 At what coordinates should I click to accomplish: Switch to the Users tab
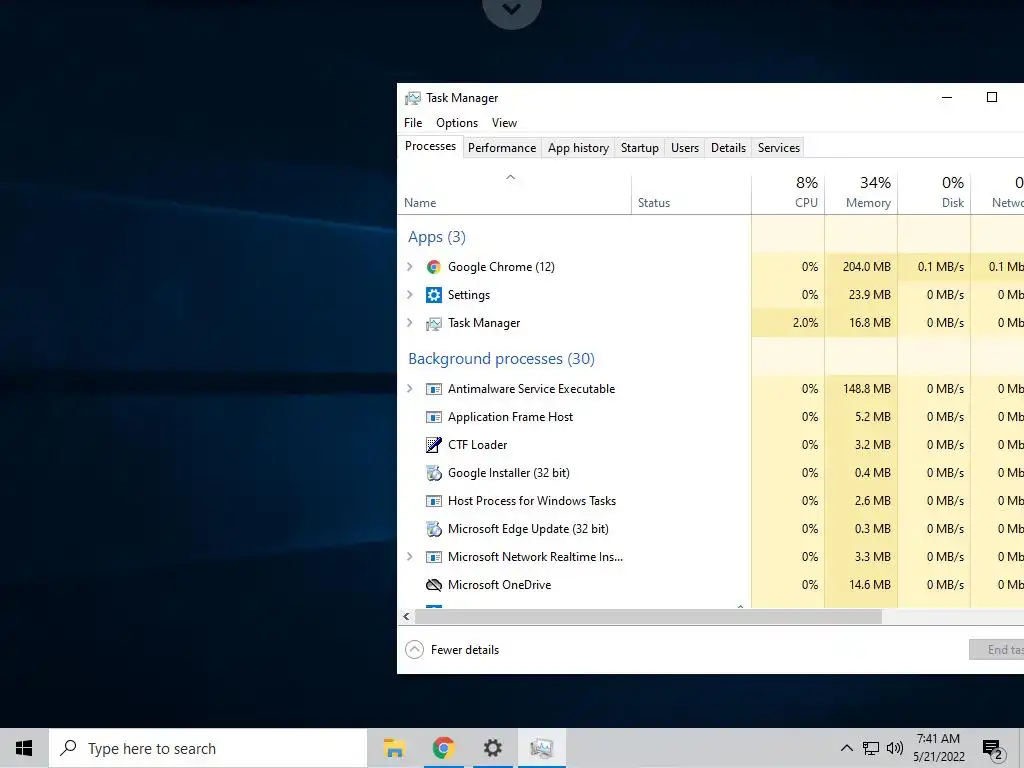(684, 148)
